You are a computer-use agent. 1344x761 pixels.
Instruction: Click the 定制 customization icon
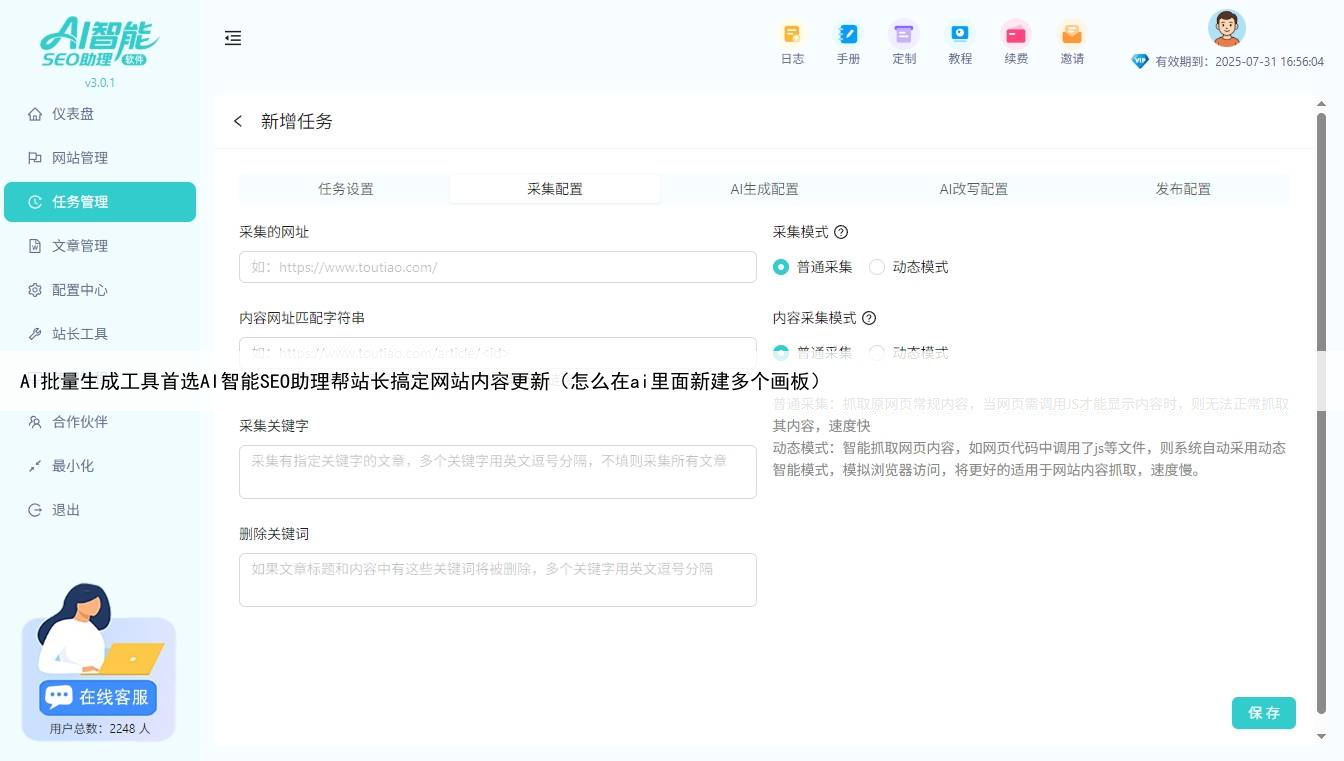click(x=904, y=42)
